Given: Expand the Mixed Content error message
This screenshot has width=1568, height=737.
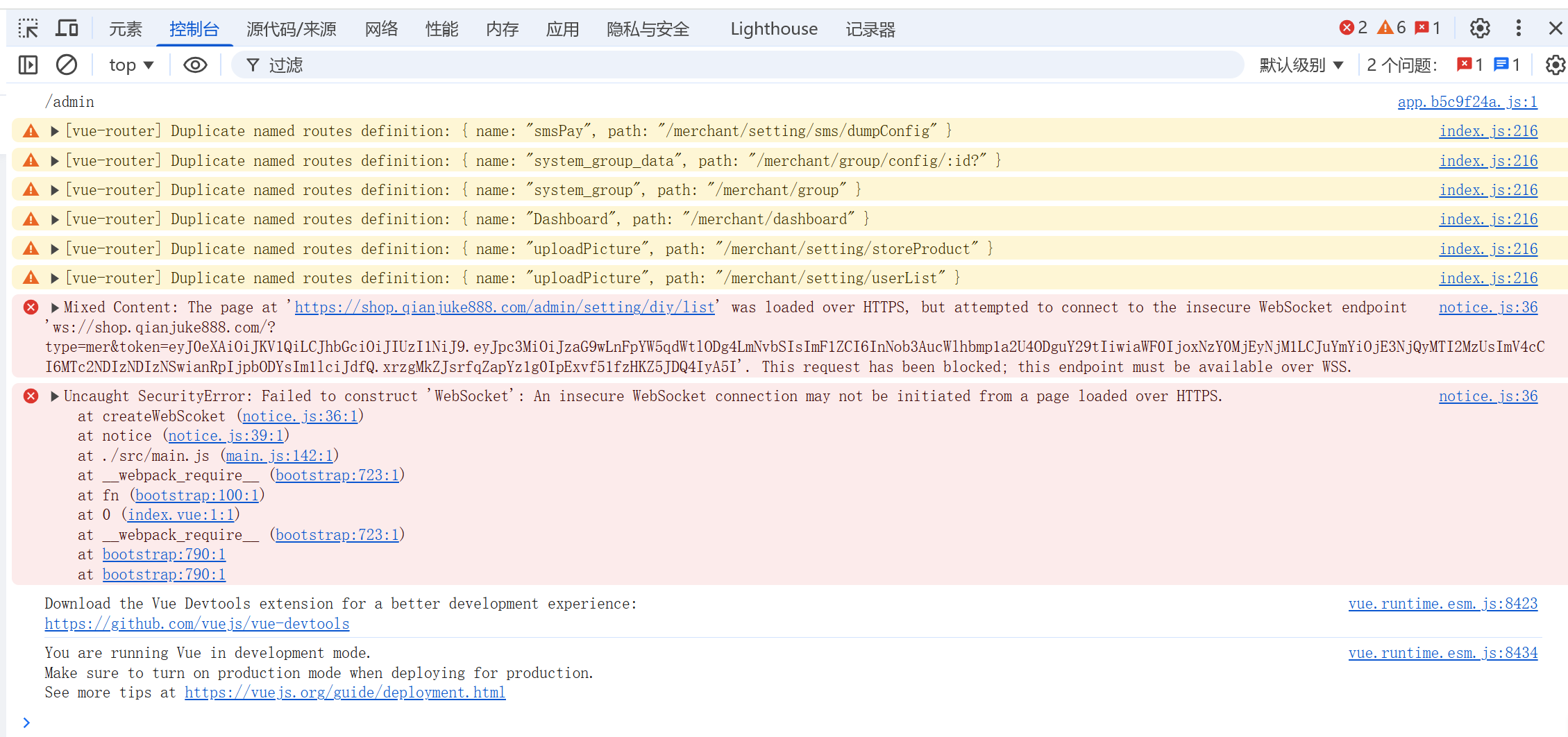Looking at the screenshot, I should point(54,307).
